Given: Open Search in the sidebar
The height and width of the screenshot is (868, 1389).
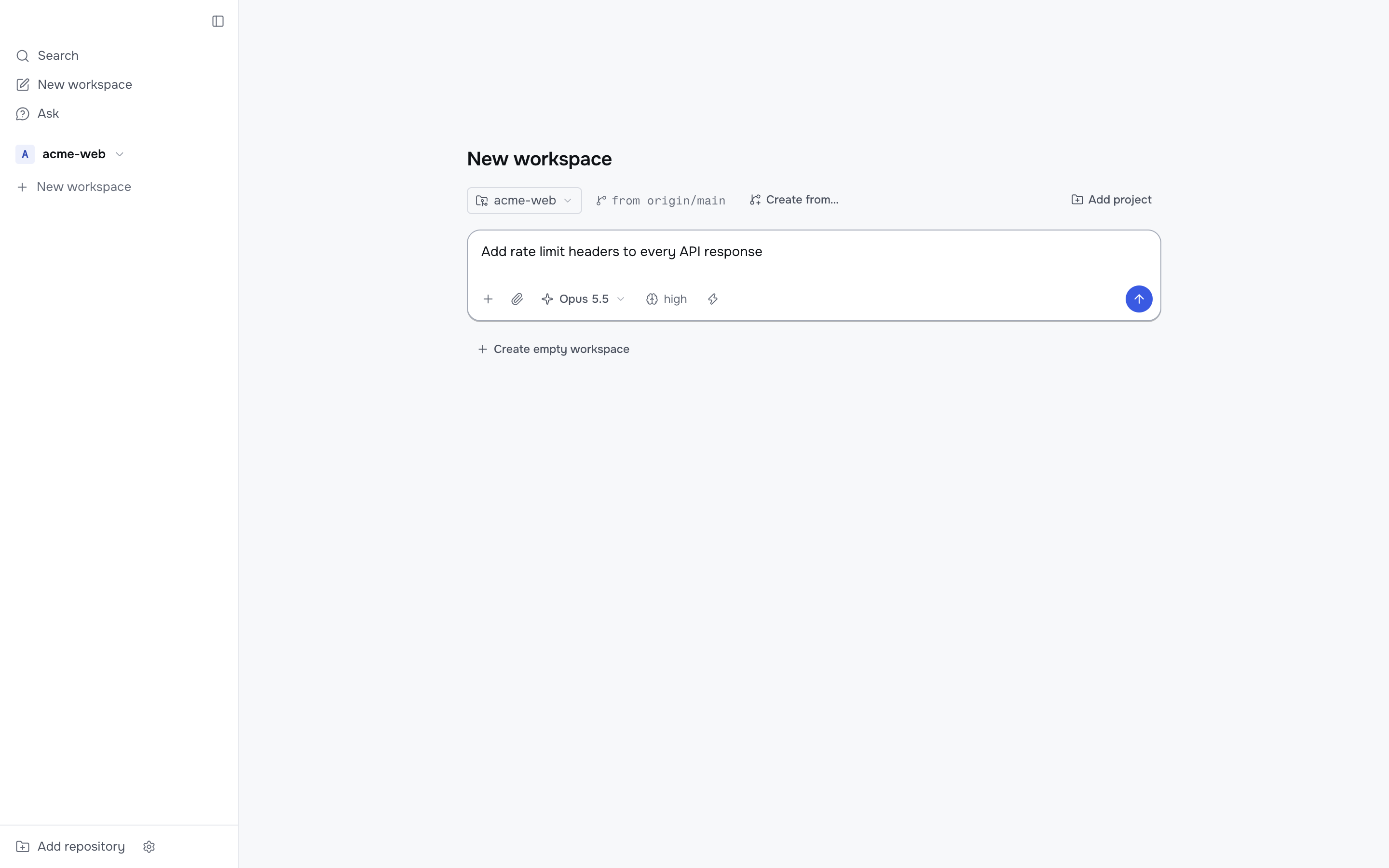Looking at the screenshot, I should point(119,55).
